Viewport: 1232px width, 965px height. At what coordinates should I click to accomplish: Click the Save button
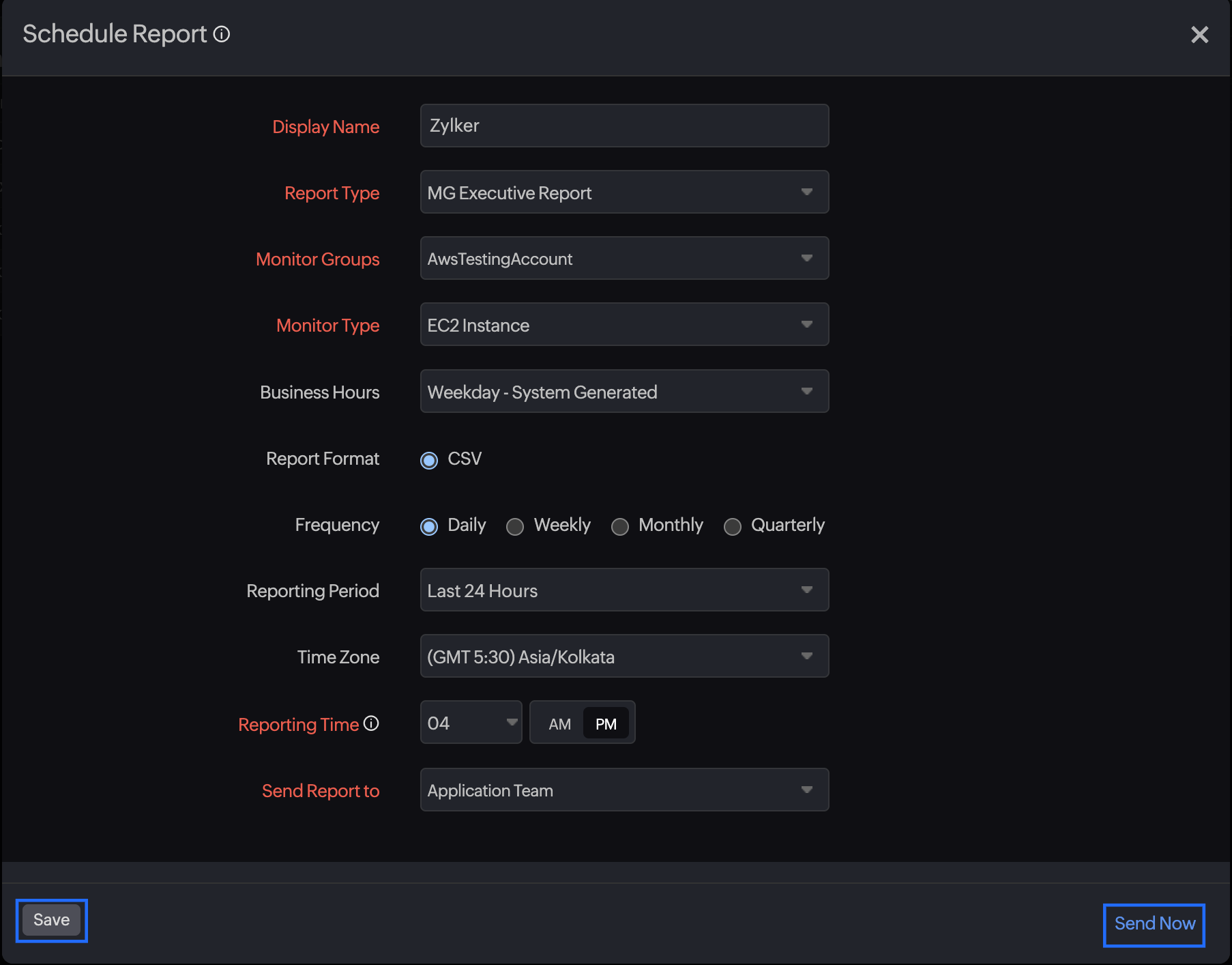pos(52,920)
